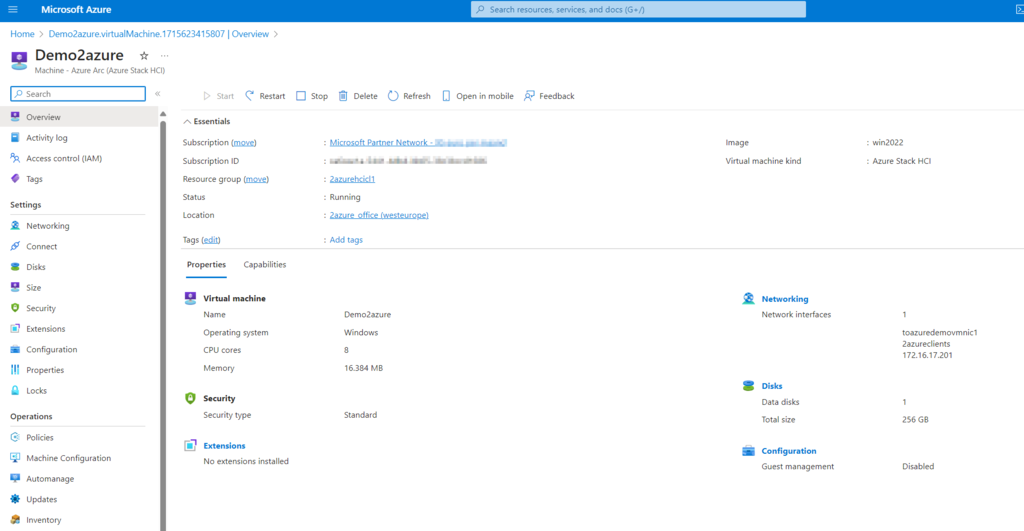The image size is (1024, 531).
Task: Open Access control (IAM) icon
Action: click(15, 158)
